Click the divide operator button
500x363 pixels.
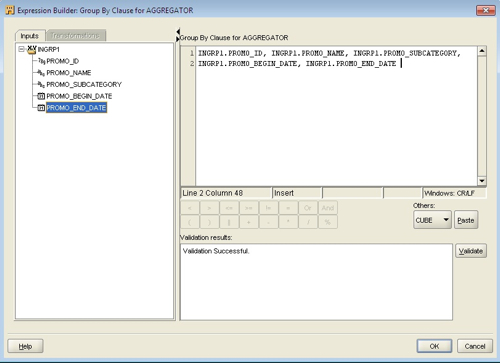pos(308,222)
